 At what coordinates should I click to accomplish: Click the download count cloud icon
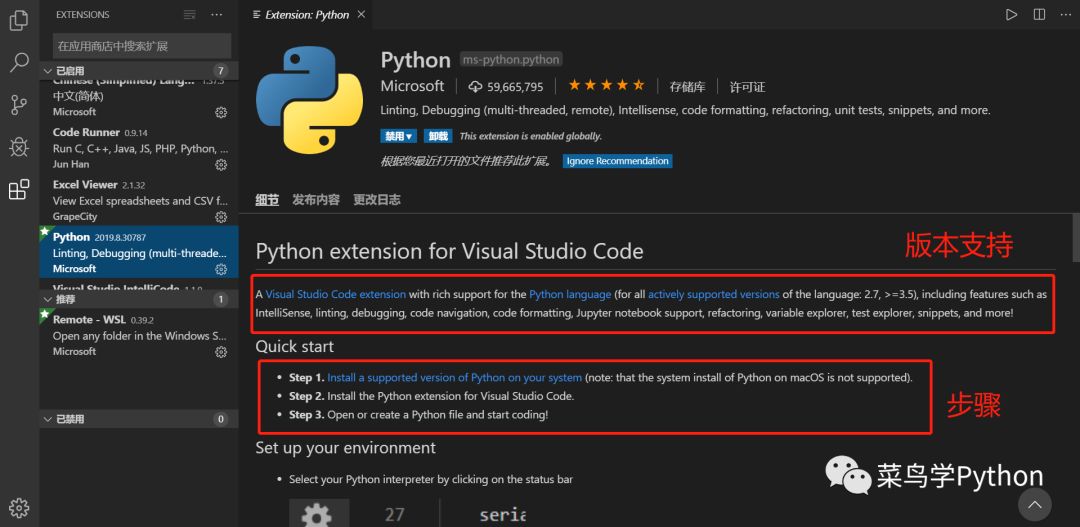(x=475, y=87)
